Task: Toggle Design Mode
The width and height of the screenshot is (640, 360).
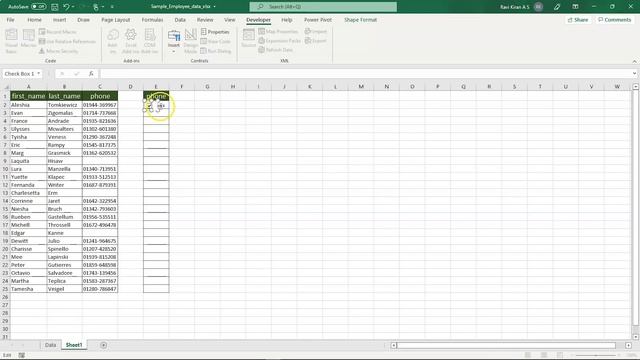Action: coord(191,41)
